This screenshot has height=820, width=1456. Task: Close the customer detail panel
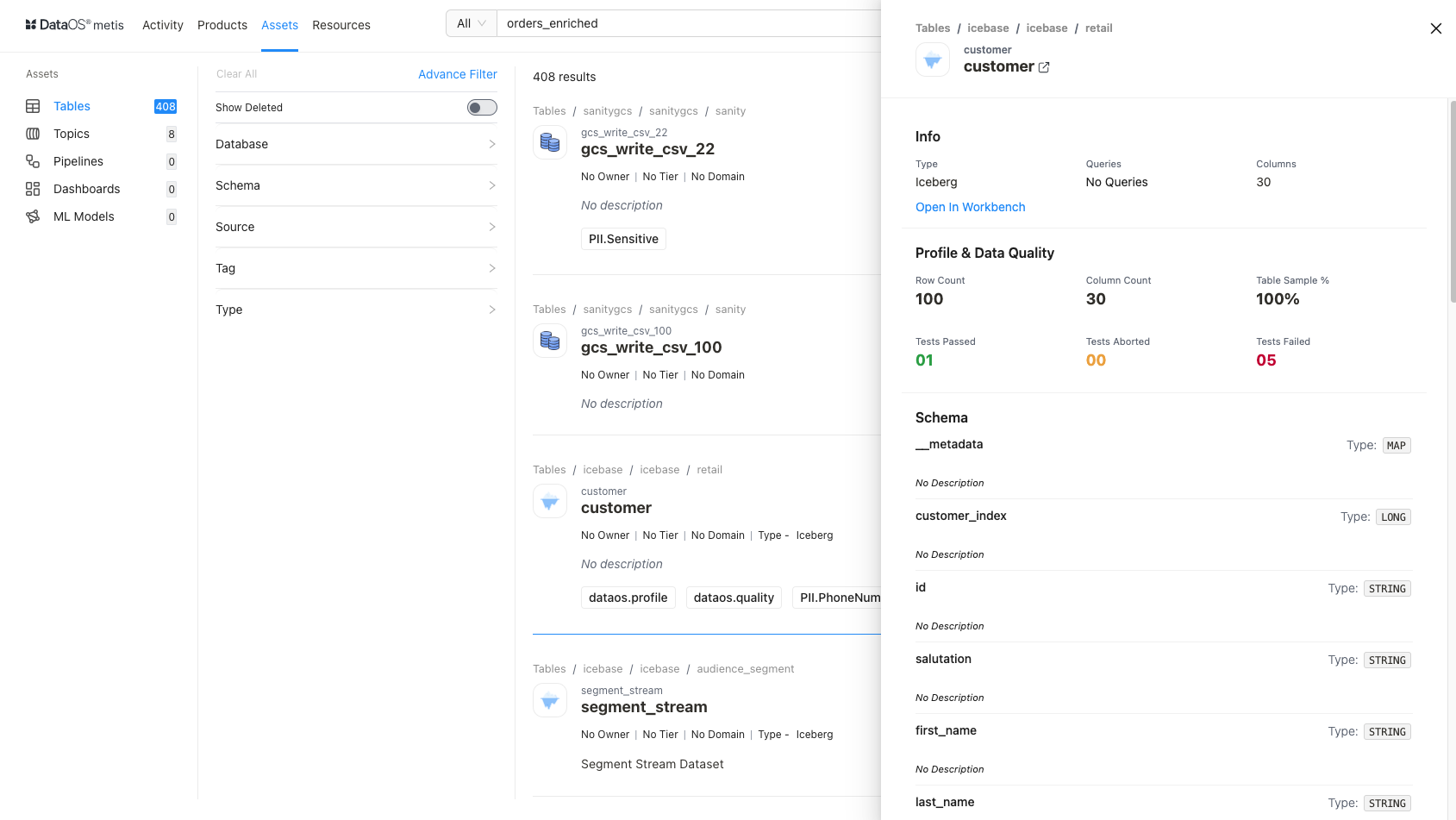click(x=1436, y=28)
